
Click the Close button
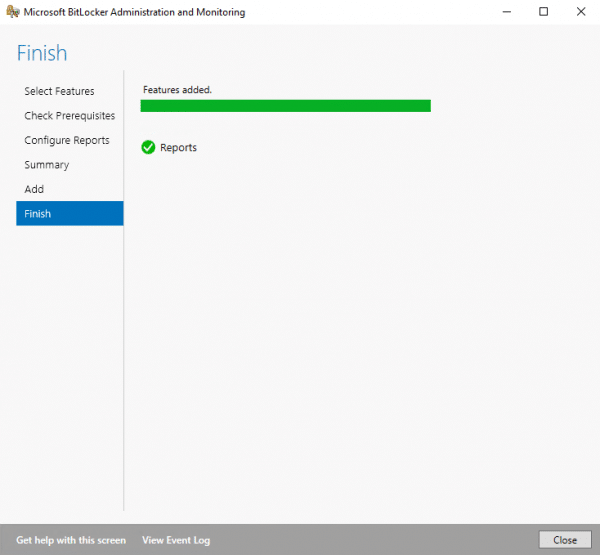[x=565, y=540]
